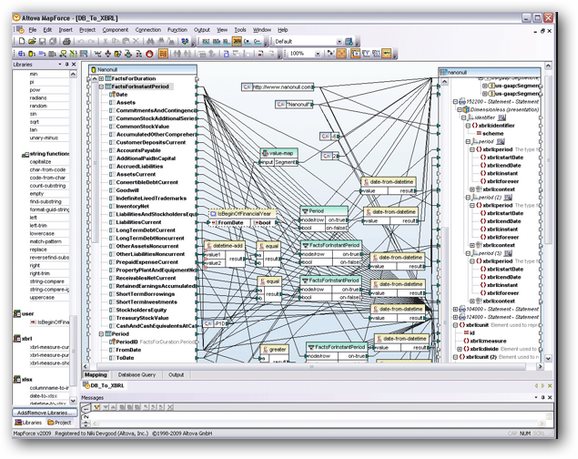The image size is (578, 459).
Task: Insert XML schema/file component icon
Action: point(22,54)
